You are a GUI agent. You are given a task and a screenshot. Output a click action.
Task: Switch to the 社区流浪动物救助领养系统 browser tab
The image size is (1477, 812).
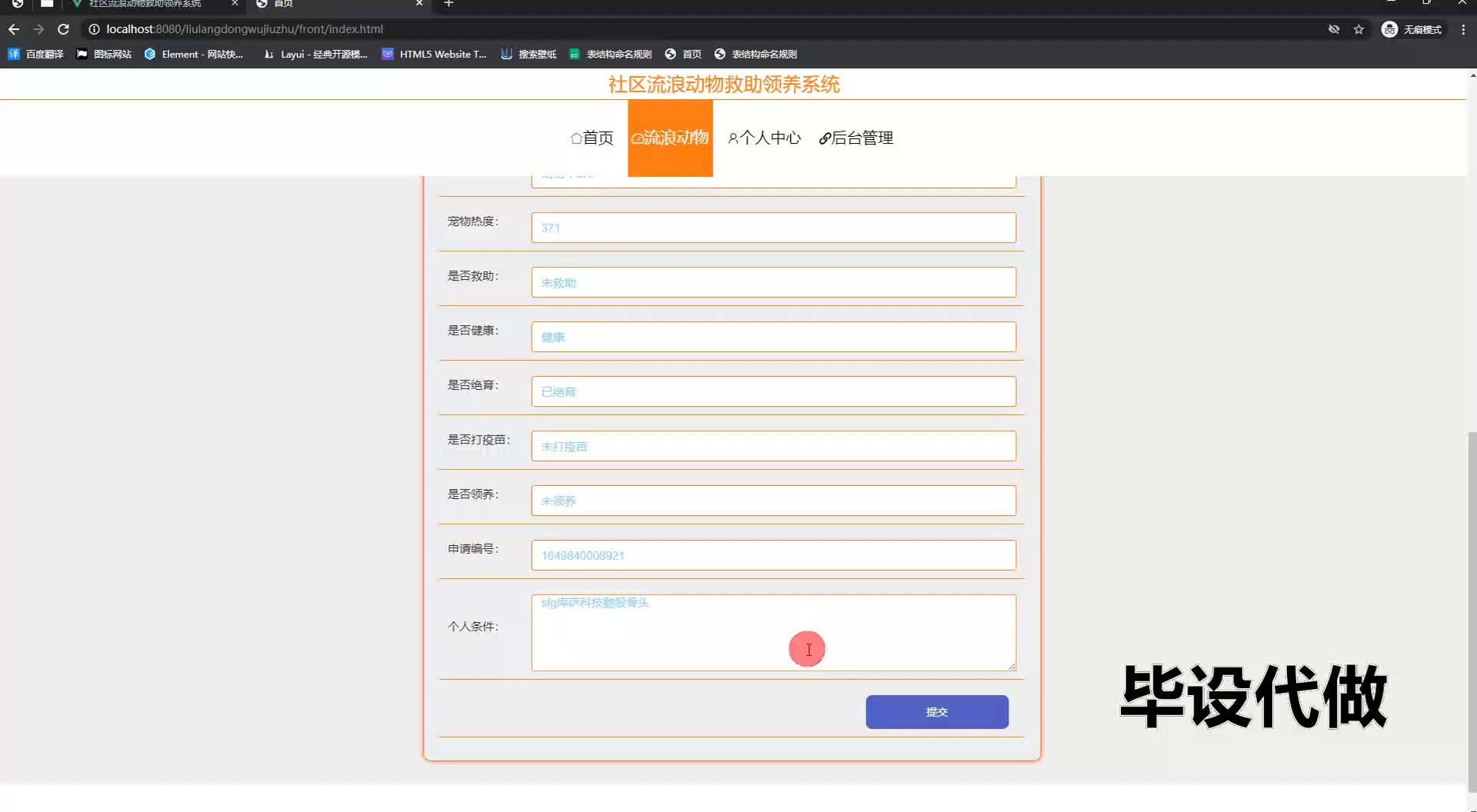(x=146, y=4)
